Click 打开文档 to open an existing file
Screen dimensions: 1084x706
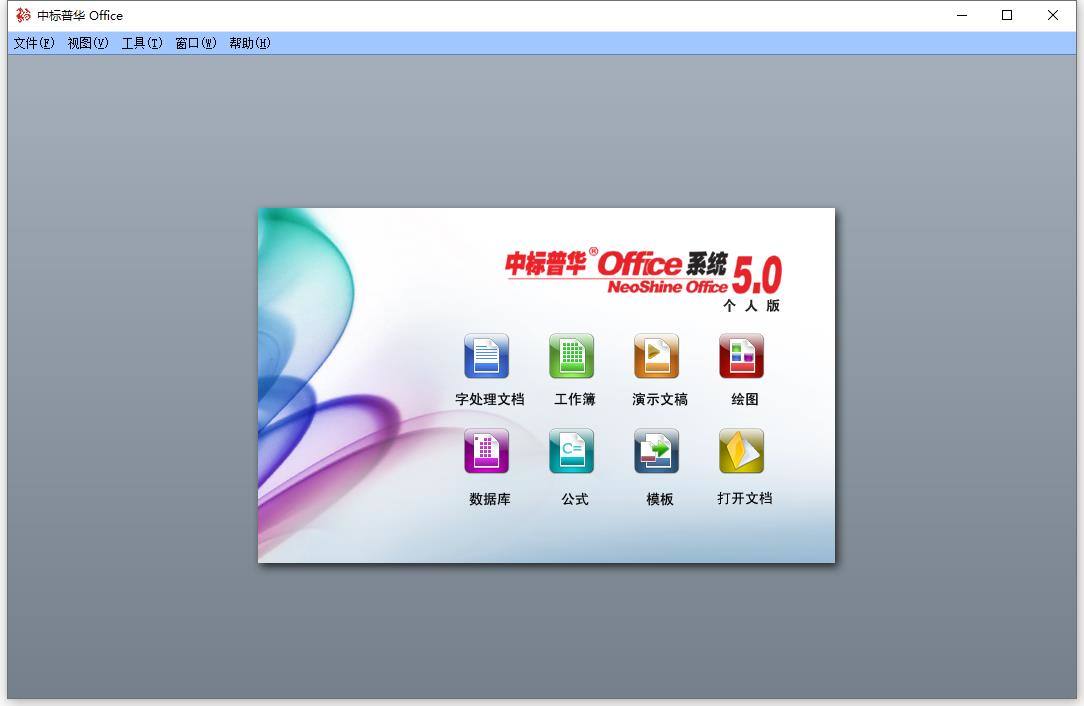[x=743, y=451]
